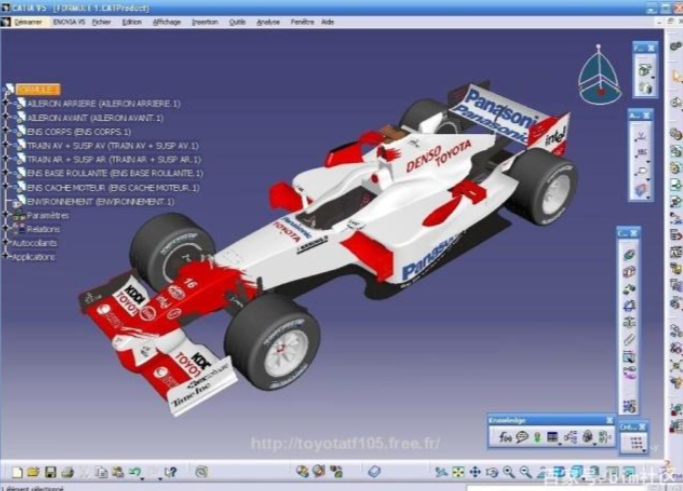This screenshot has width=683, height=491.
Task: Save the product with the floppy disk icon
Action: pos(51,472)
